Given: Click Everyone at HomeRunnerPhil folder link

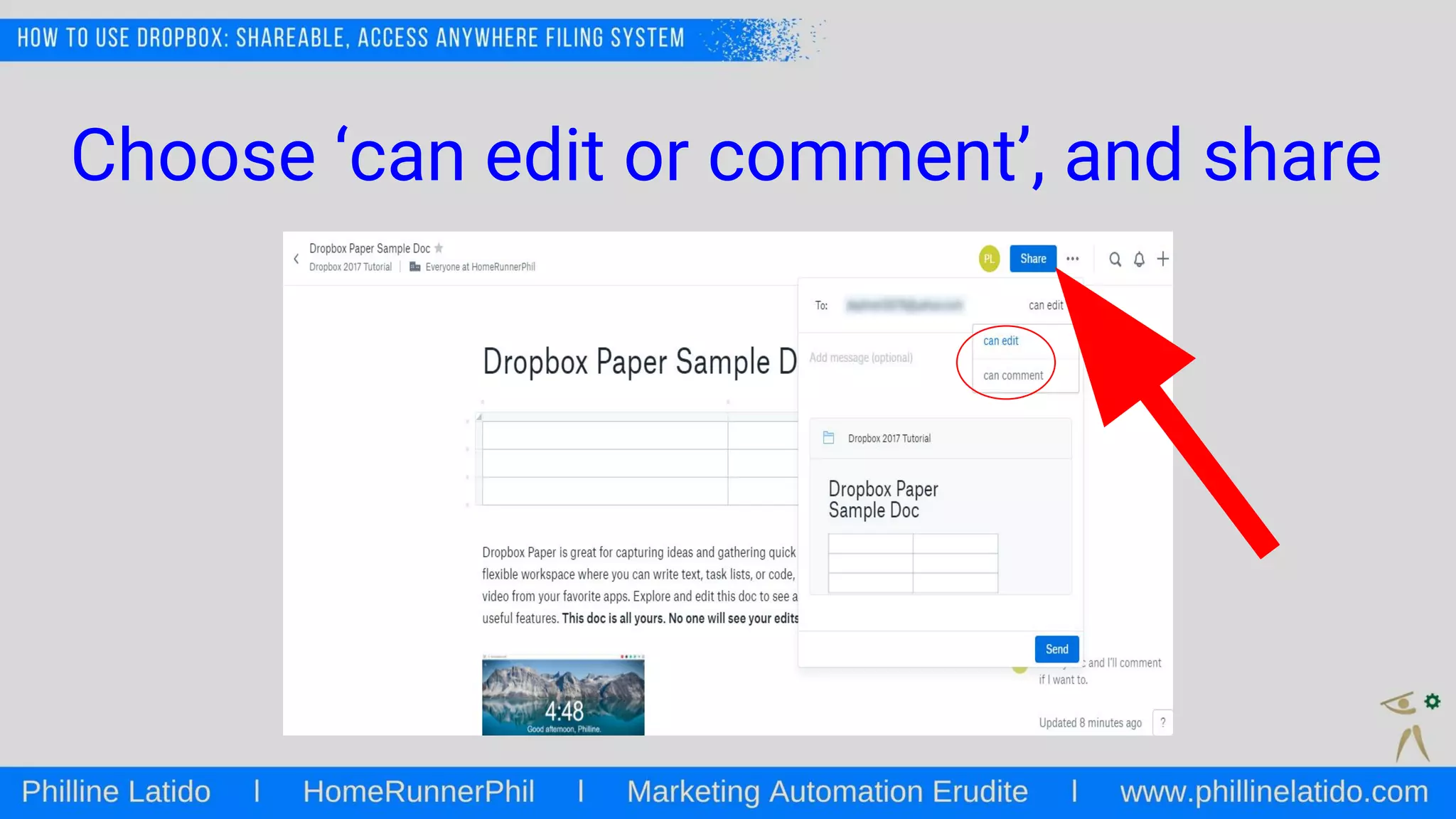Looking at the screenshot, I should click(480, 267).
